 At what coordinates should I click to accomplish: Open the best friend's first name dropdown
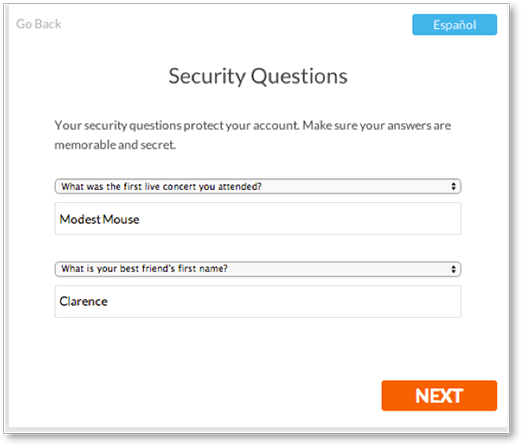point(258,269)
